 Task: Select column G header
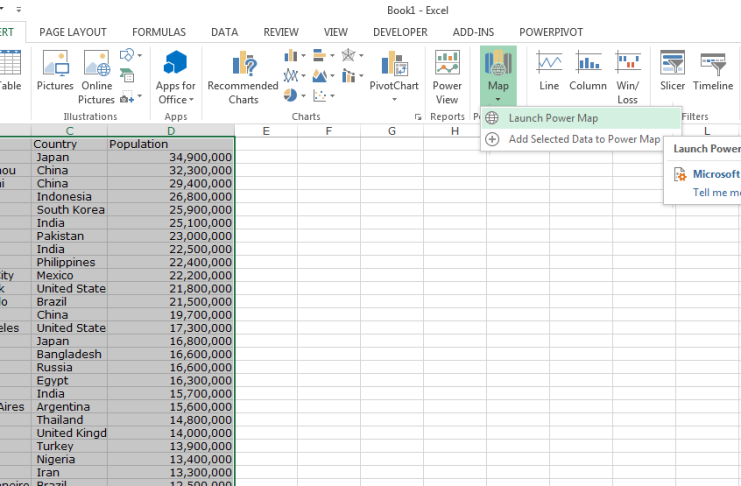pos(392,131)
